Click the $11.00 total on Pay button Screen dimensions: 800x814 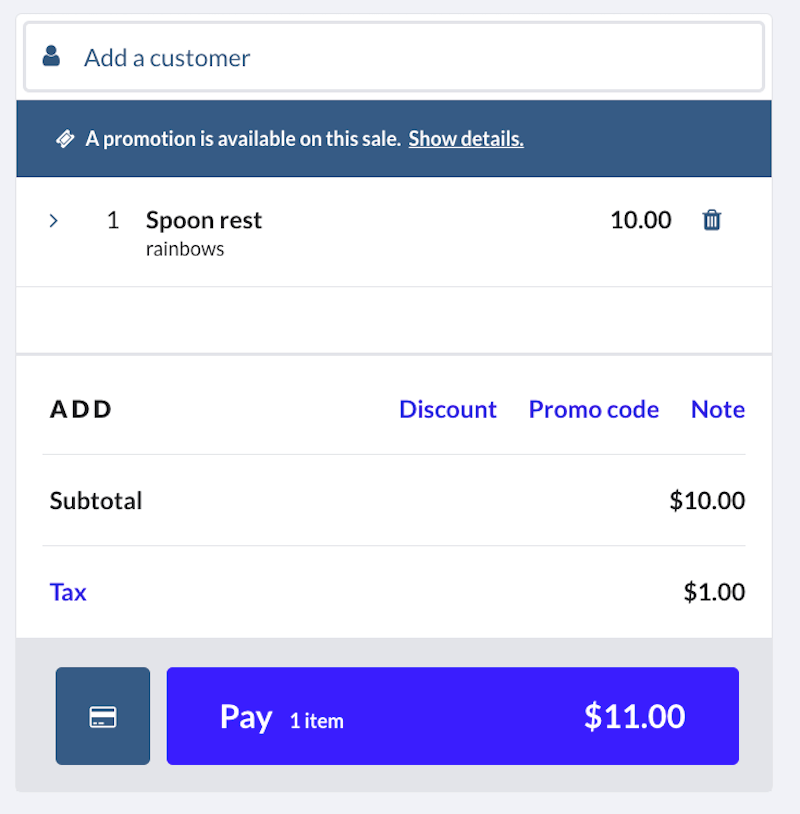(x=634, y=716)
